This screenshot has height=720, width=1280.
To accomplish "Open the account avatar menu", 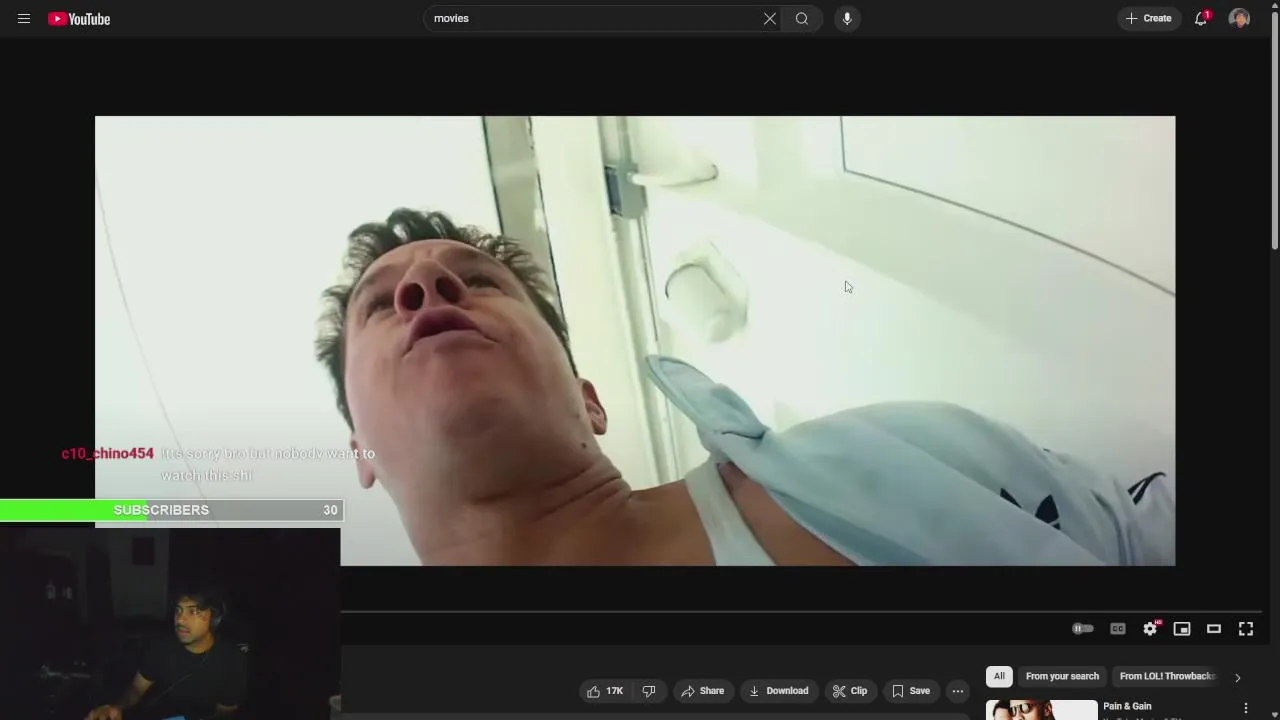I will click(x=1240, y=18).
